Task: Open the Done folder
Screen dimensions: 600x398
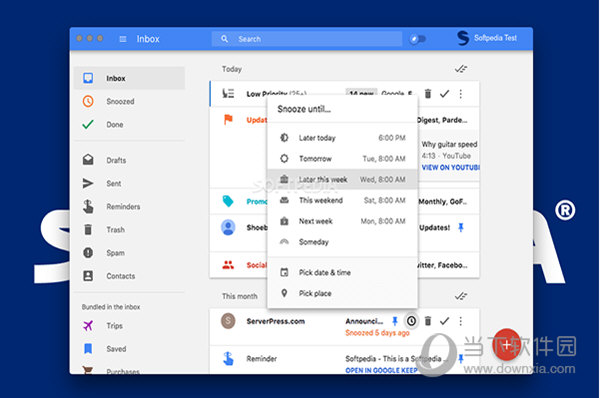Action: 129,124
